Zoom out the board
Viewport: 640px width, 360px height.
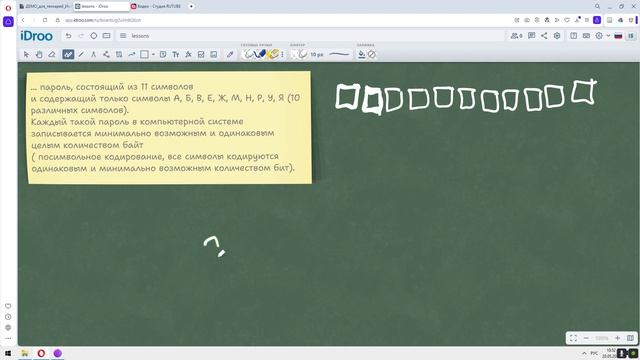pos(586,338)
